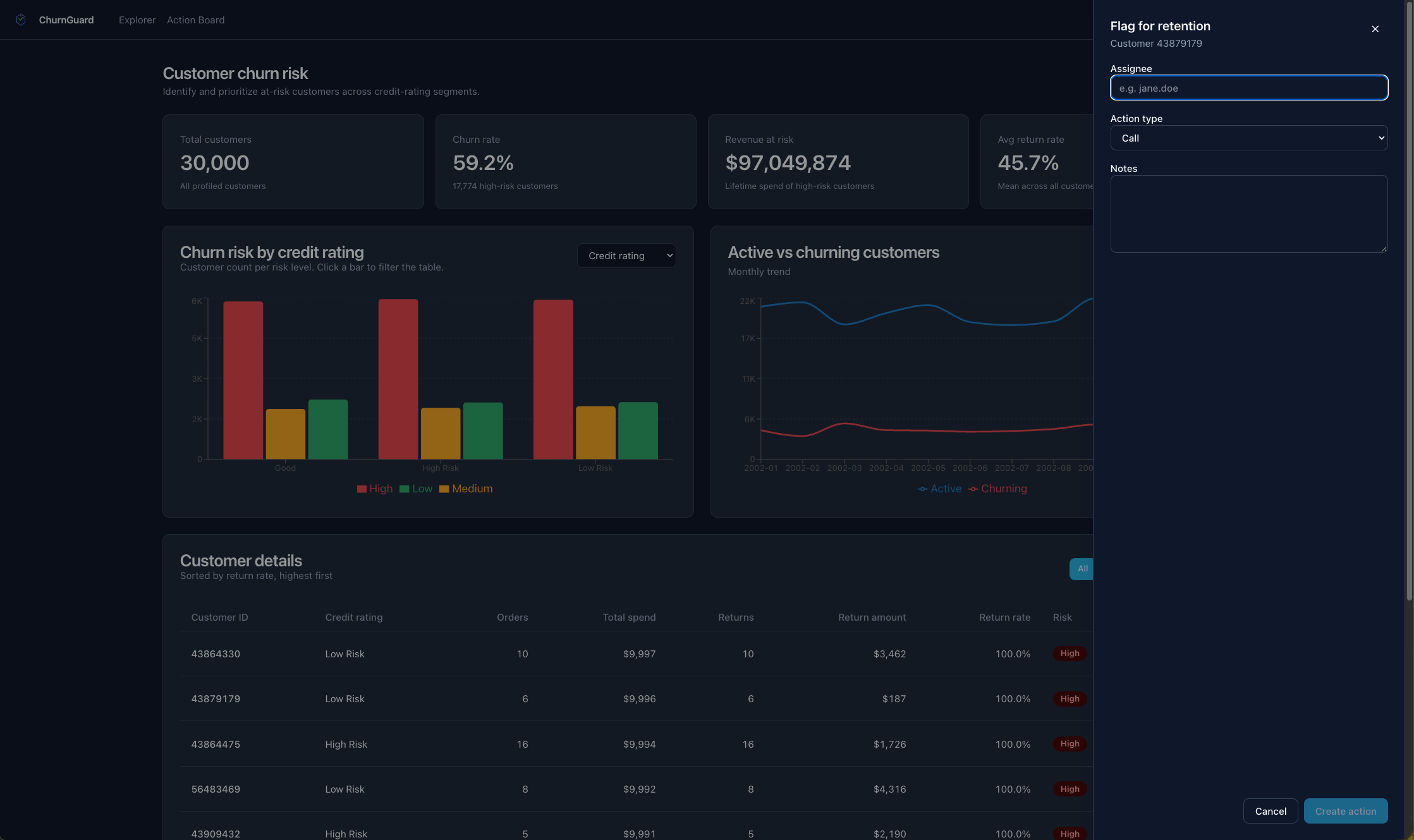Click the Revenue at risk card value

click(x=788, y=163)
